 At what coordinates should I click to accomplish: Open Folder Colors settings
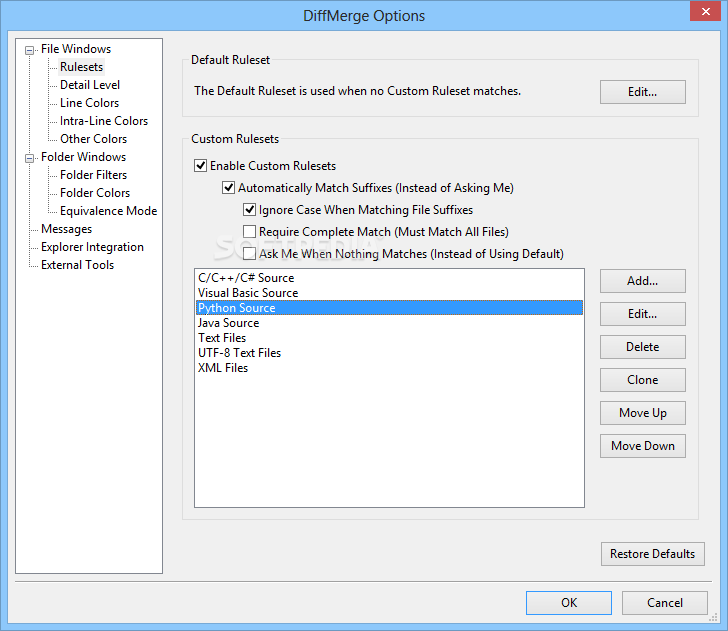pos(95,193)
